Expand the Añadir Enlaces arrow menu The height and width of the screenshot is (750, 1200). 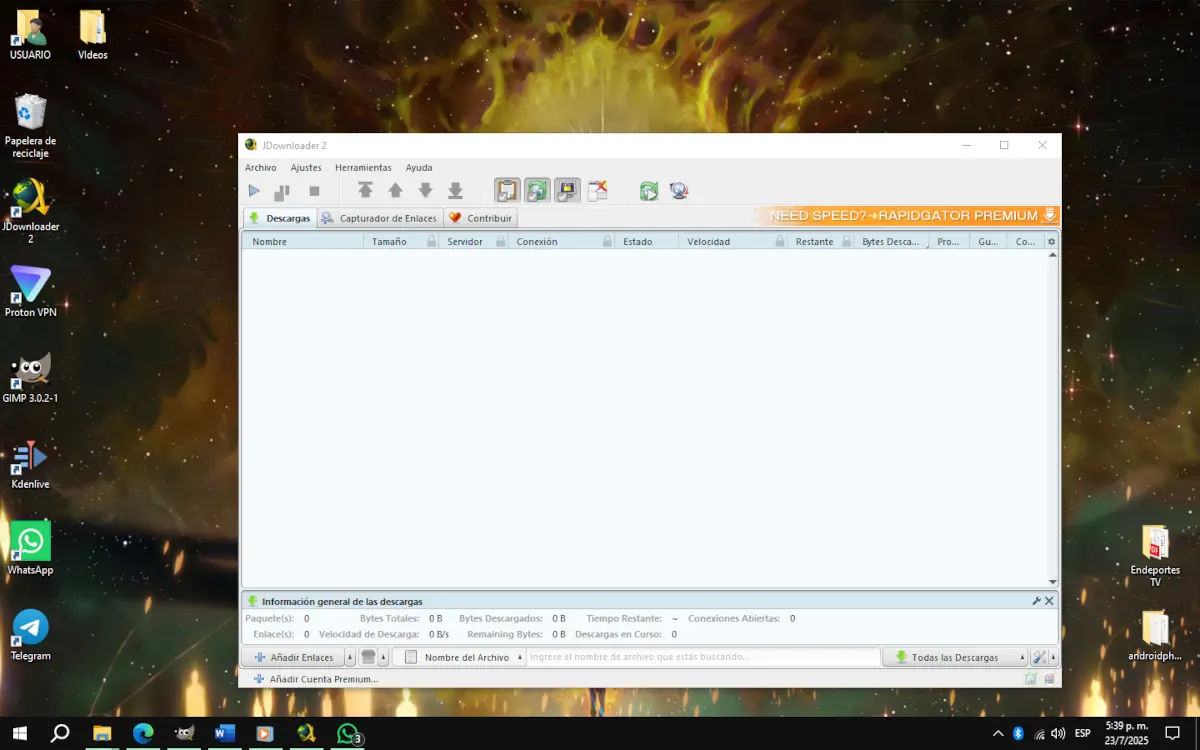click(350, 657)
